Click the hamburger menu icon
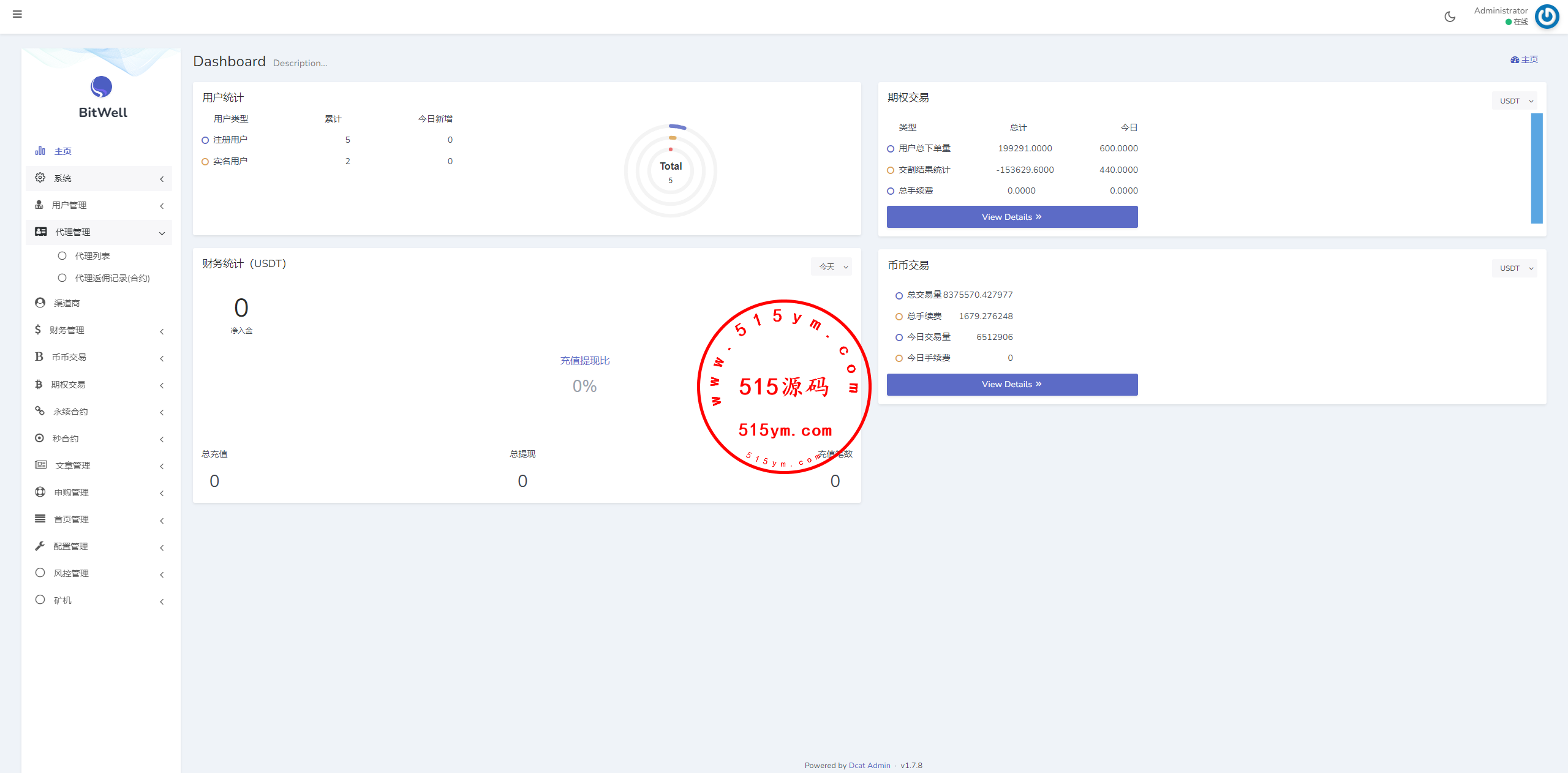 point(17,14)
